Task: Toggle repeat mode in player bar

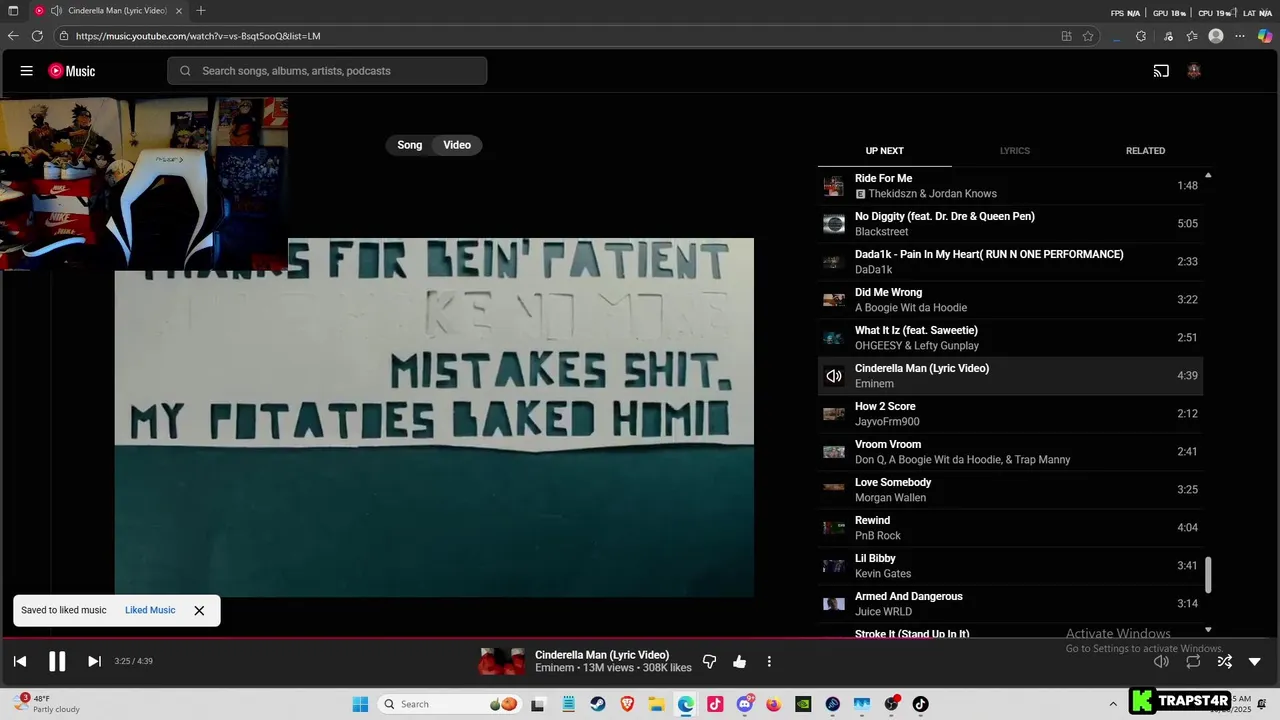Action: tap(1193, 661)
